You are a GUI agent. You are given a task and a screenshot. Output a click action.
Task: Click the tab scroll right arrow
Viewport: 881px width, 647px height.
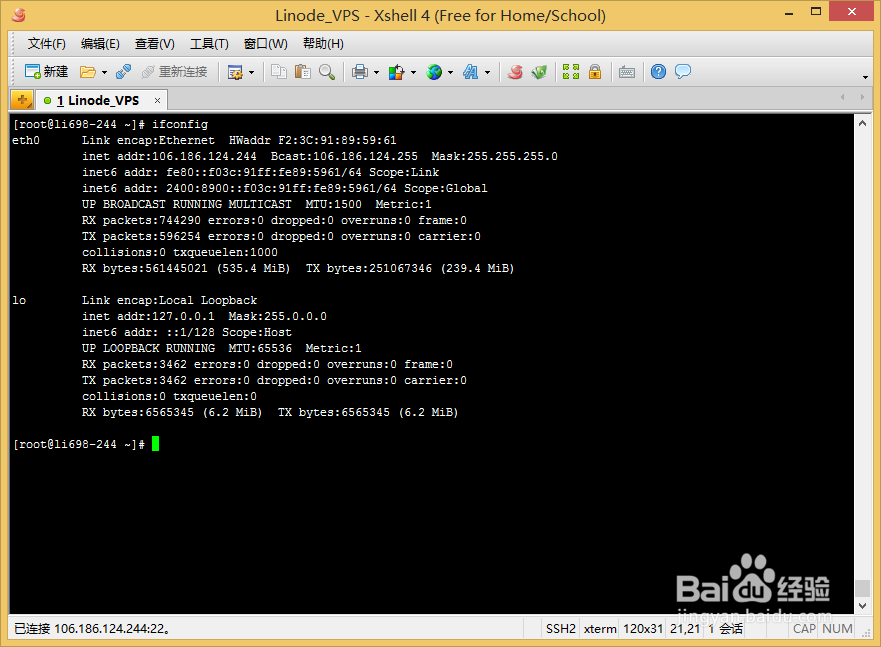[862, 97]
